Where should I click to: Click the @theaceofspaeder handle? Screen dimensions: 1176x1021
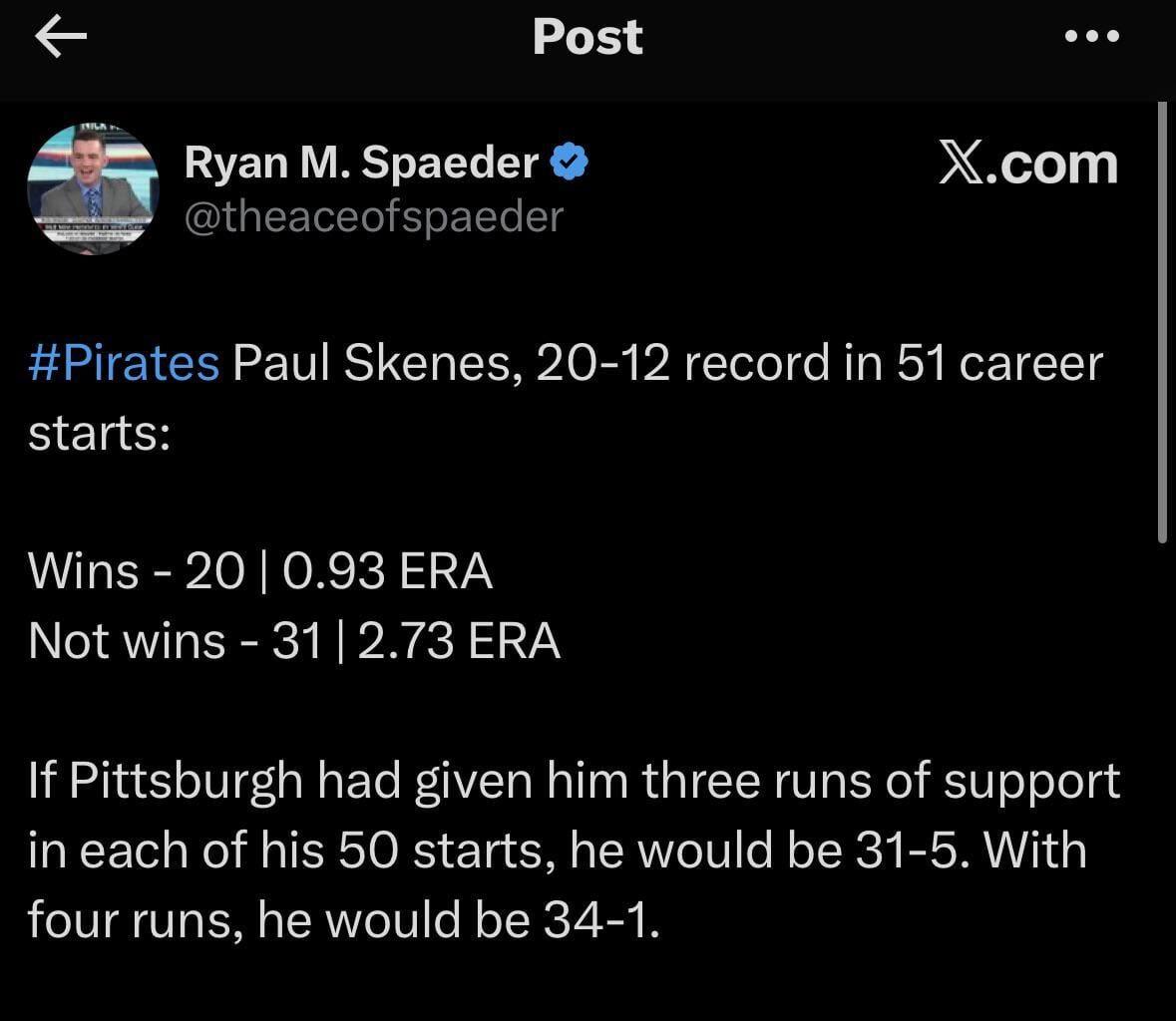(x=373, y=215)
